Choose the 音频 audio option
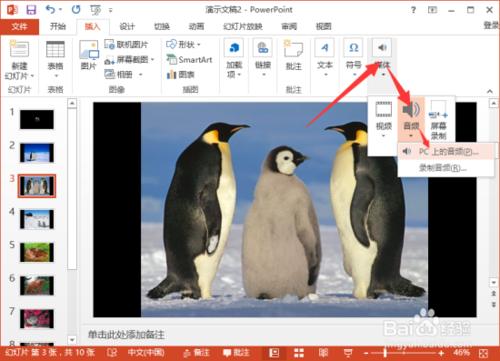Screen dimensions: 500x361 pyautogui.click(x=411, y=119)
